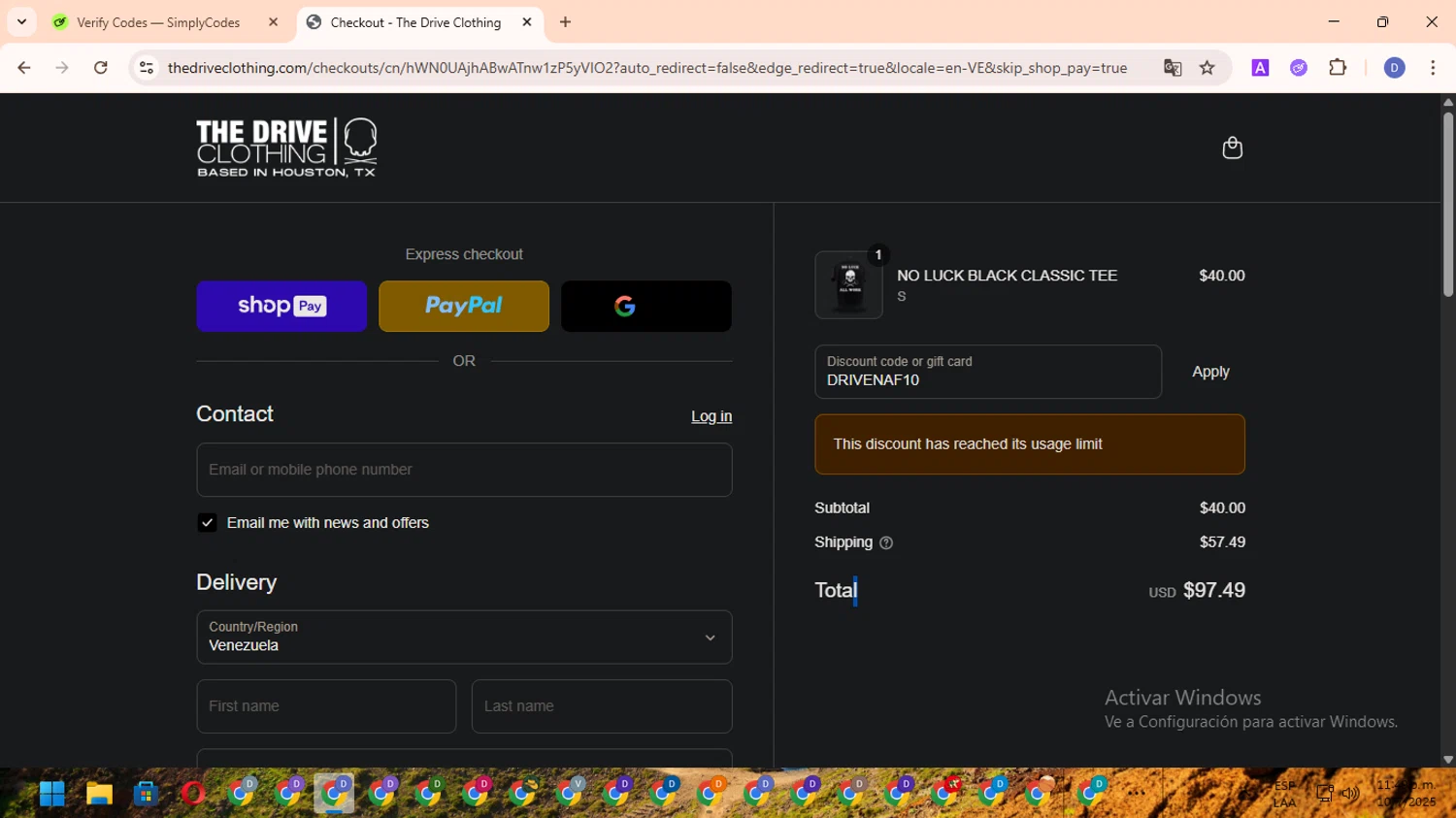This screenshot has width=1456, height=818.
Task: Click the Discount code or gift card field
Action: [988, 372]
